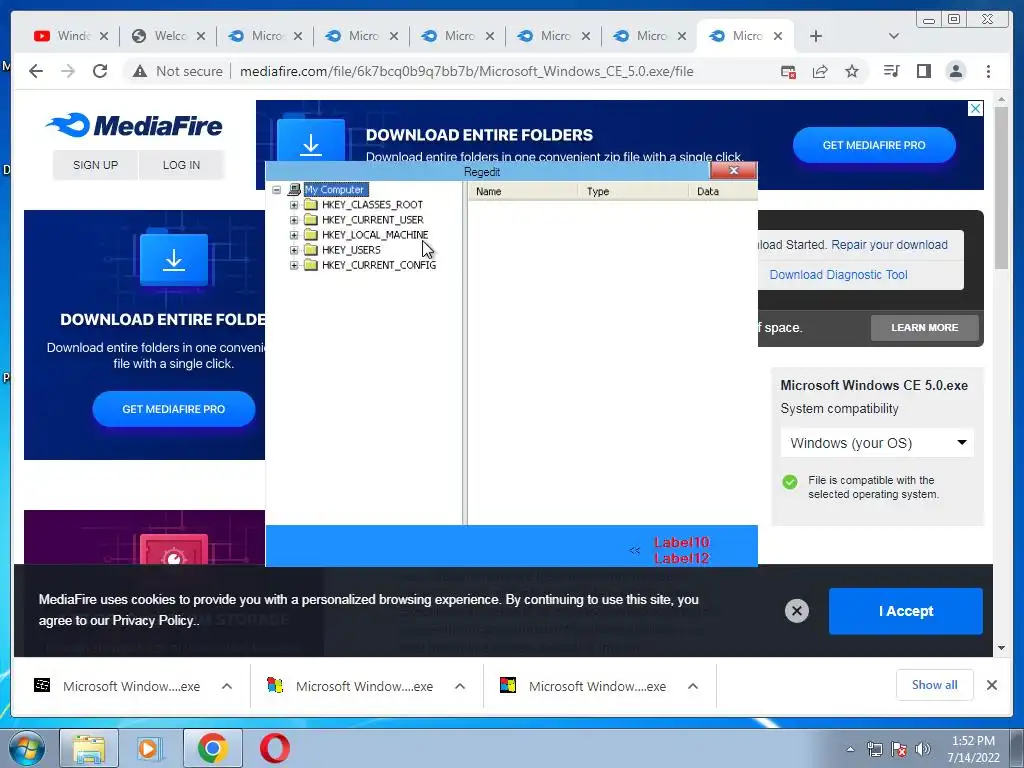Select the HKEY_CURRENT_USER folder icon
Viewport: 1024px width, 768px height.
click(x=311, y=220)
